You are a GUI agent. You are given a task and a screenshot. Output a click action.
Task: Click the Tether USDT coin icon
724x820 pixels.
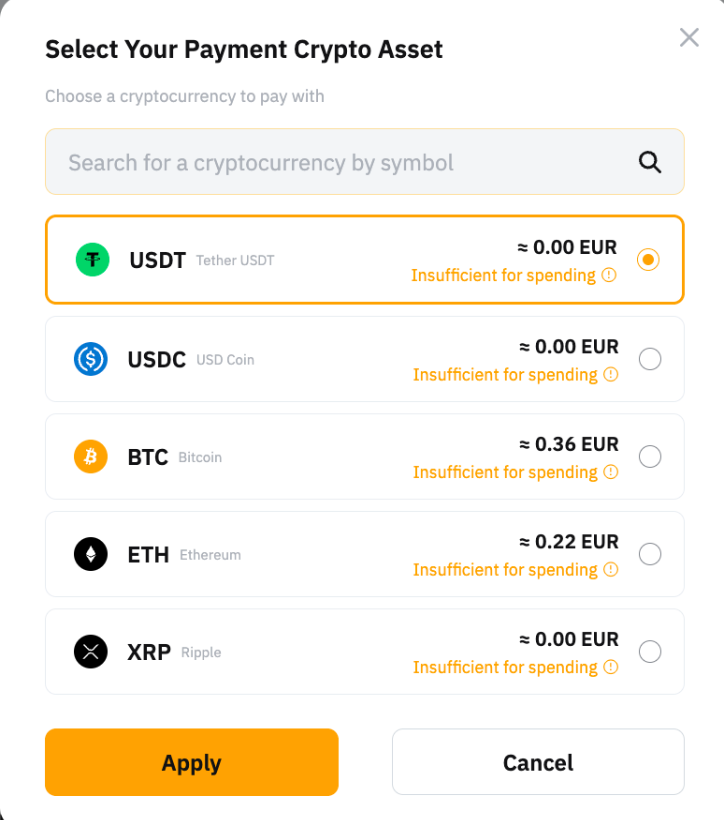tap(93, 260)
